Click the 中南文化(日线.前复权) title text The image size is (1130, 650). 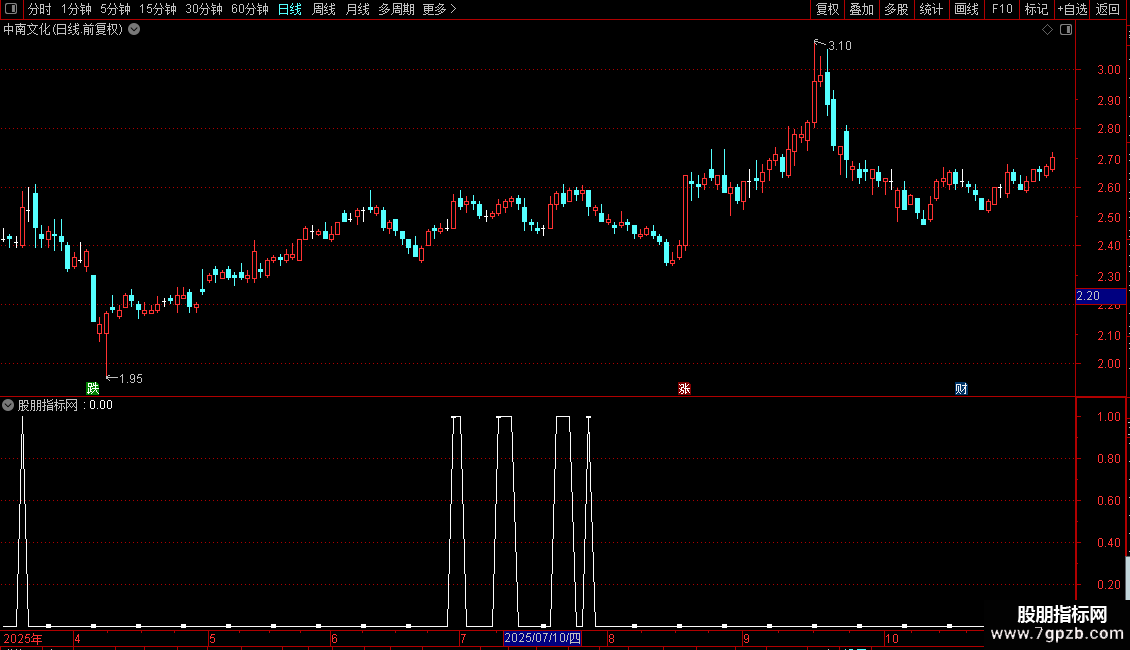click(x=63, y=30)
